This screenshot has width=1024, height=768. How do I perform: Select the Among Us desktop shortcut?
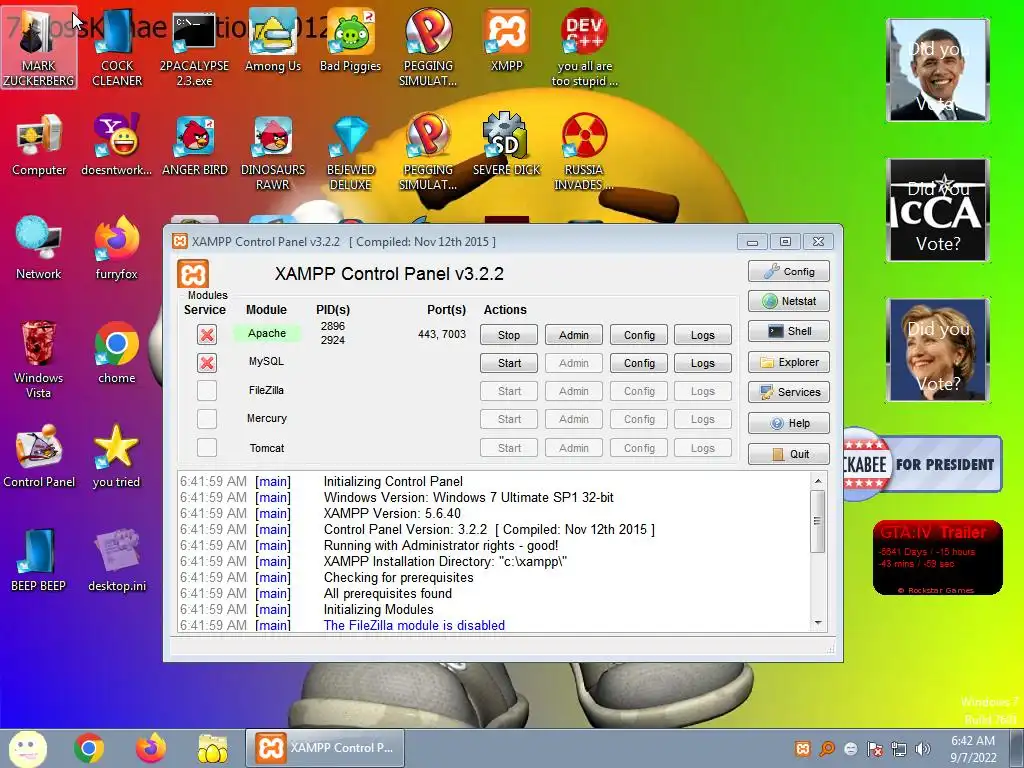(272, 42)
